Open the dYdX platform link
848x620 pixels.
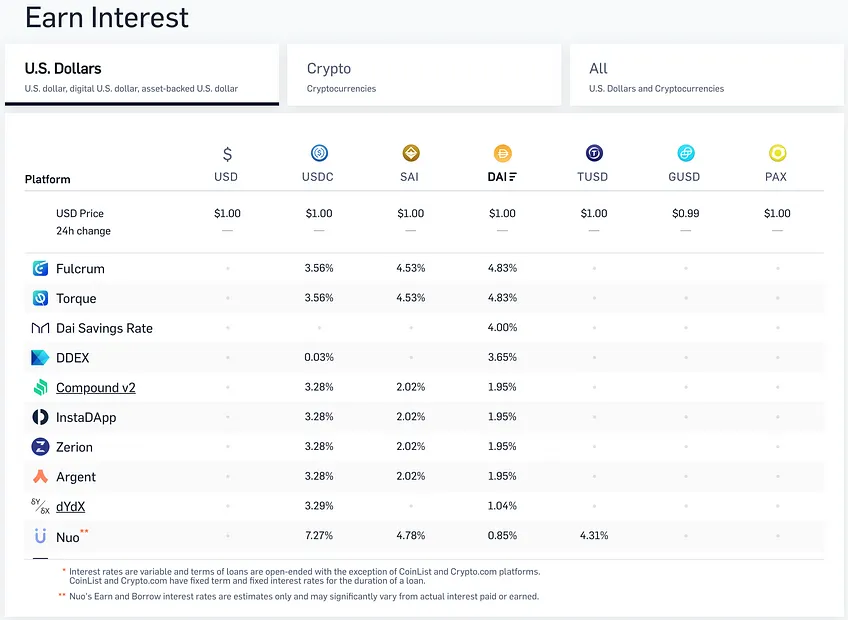tap(71, 507)
